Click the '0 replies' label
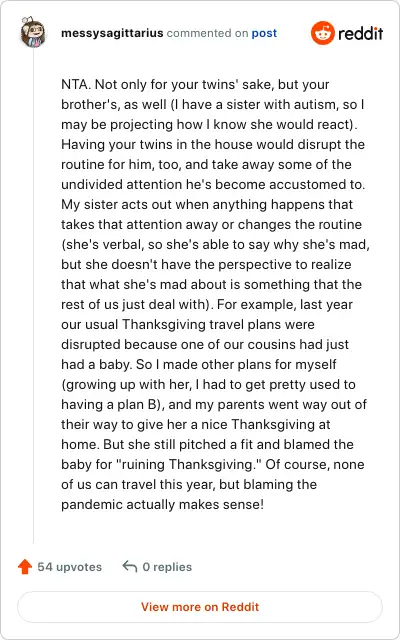The height and width of the screenshot is (640, 400). point(167,567)
